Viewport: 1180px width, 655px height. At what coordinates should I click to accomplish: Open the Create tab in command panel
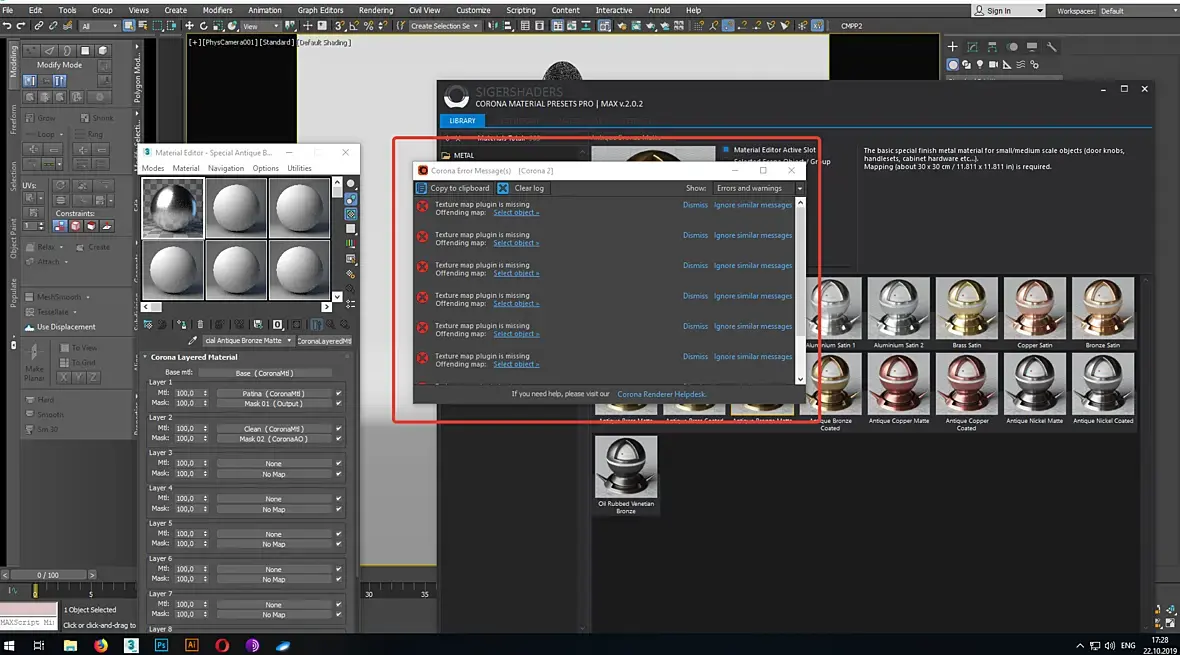point(952,47)
